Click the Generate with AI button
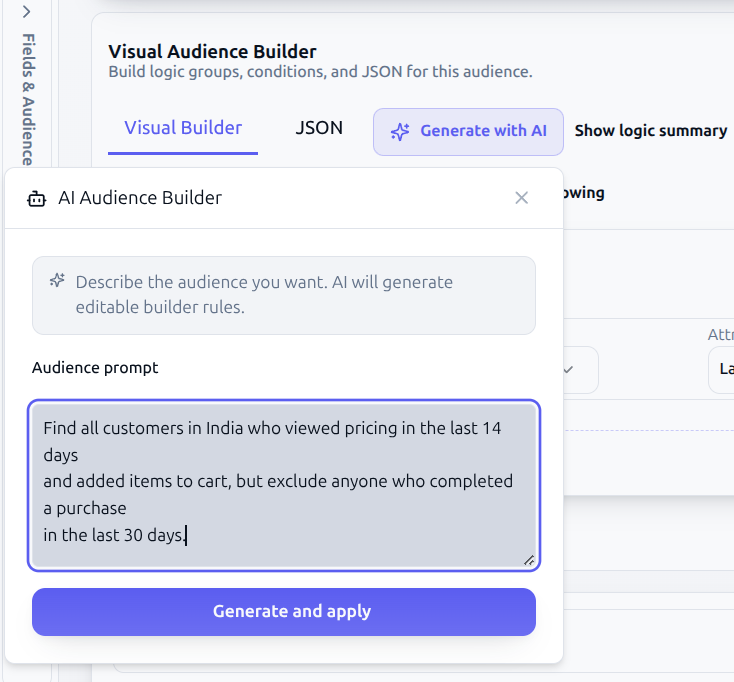Screen dimensions: 734x682 468,132
